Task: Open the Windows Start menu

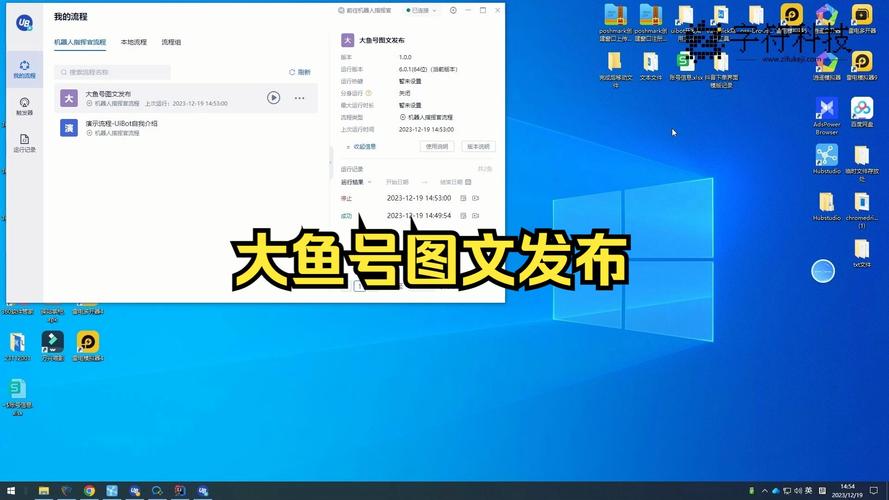Action: (x=11, y=491)
